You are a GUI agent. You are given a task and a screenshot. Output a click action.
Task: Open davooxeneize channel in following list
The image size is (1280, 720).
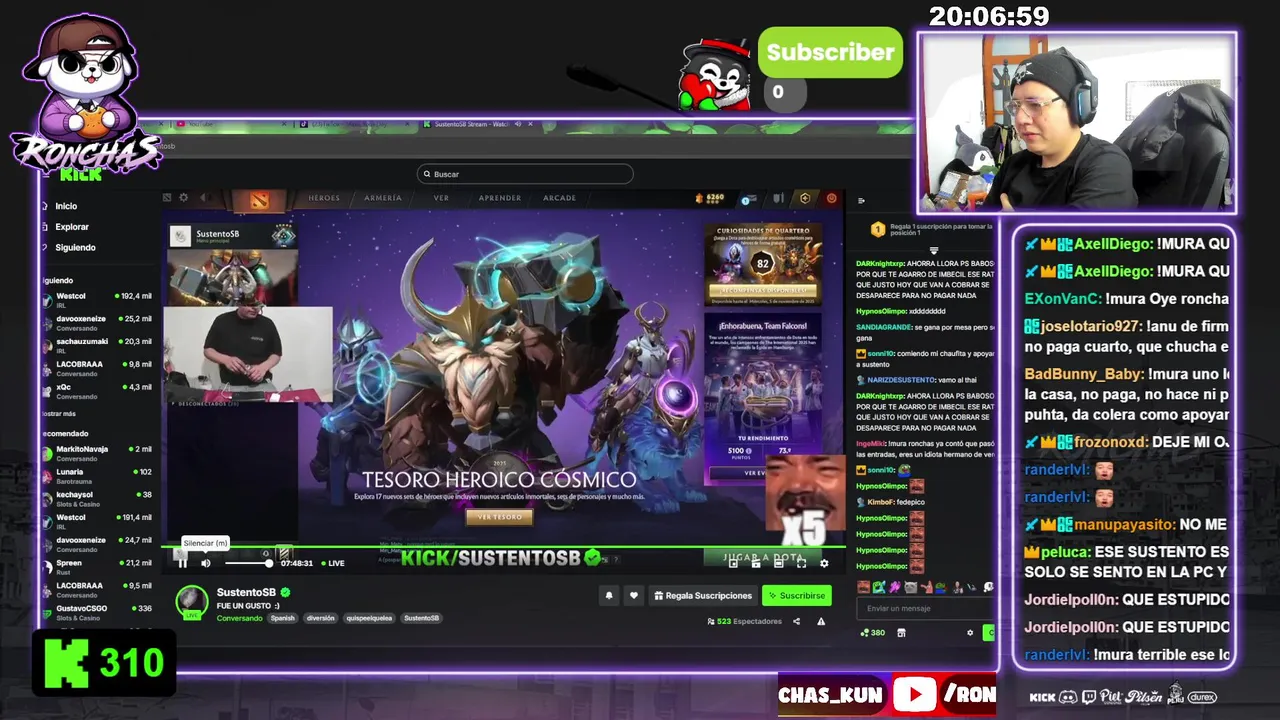click(x=97, y=323)
